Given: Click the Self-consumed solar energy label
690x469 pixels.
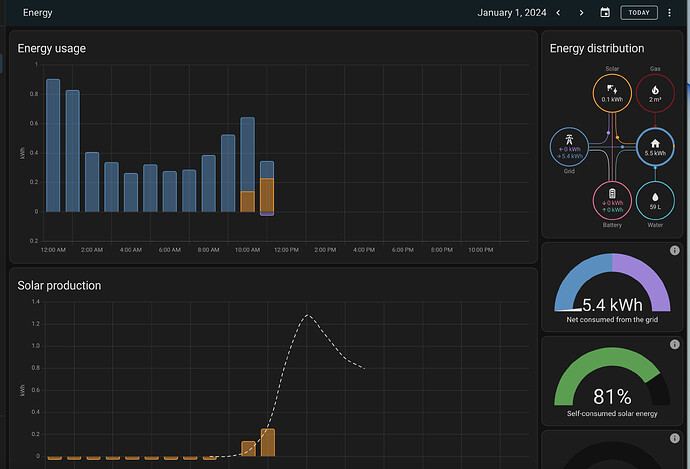Looking at the screenshot, I should pos(612,414).
